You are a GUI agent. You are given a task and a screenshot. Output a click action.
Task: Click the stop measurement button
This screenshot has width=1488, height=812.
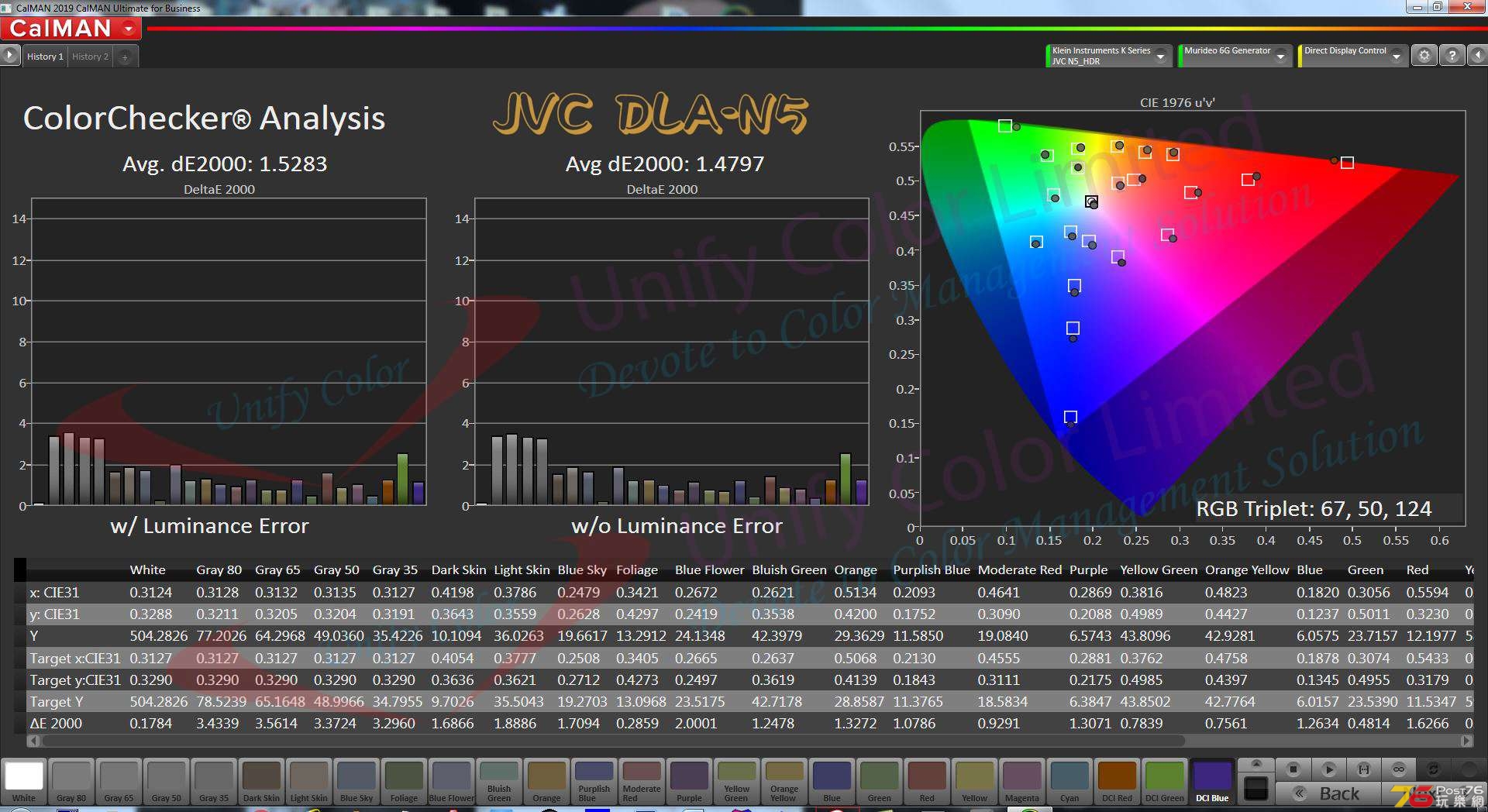pos(1293,769)
